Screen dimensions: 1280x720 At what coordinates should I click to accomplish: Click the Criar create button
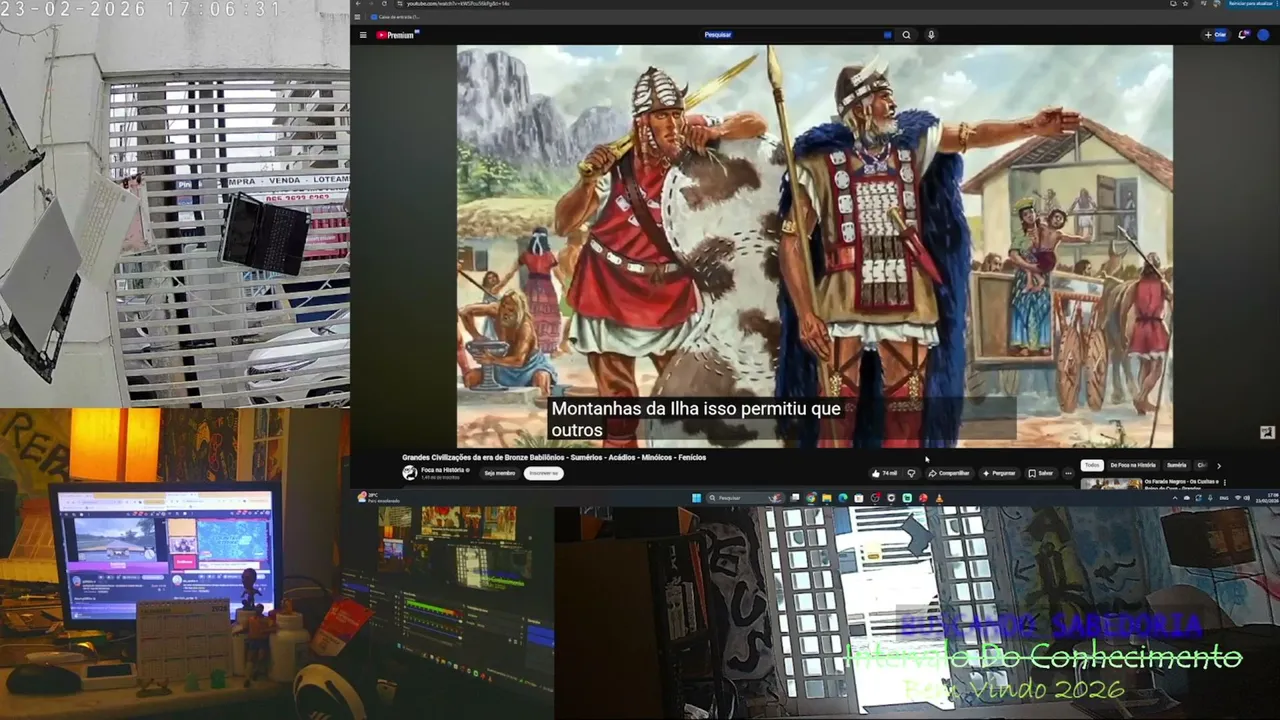coord(1216,35)
